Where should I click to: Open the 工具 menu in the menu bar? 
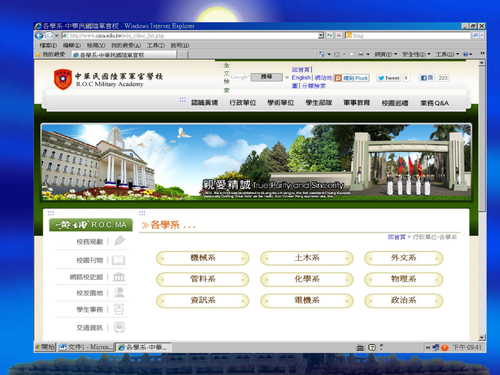point(156,45)
